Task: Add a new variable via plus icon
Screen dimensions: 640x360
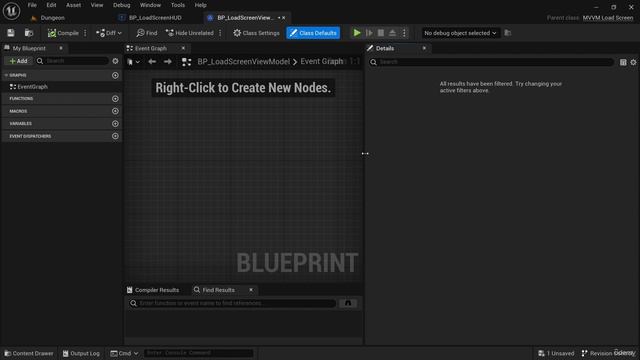Action: pos(116,124)
